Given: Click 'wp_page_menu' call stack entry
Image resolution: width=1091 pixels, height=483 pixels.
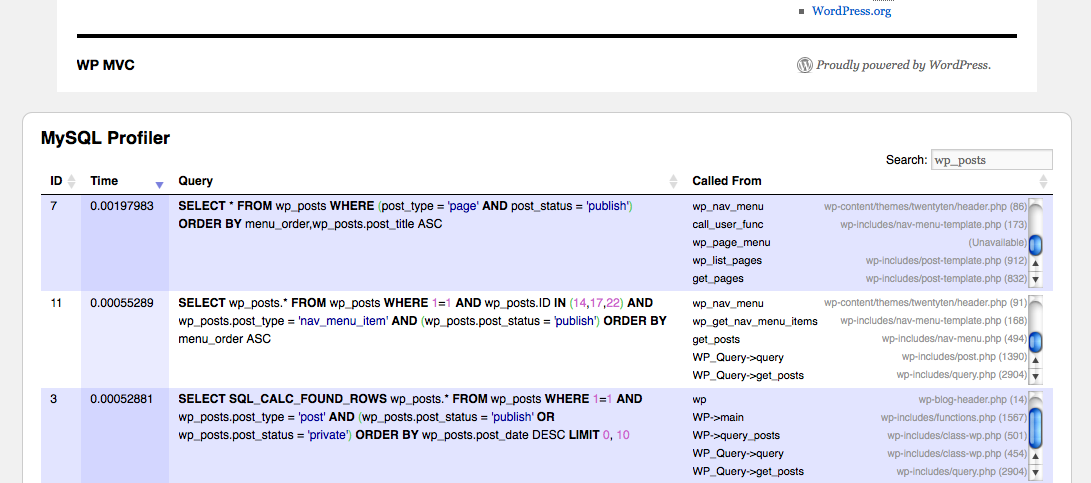Looking at the screenshot, I should 731,242.
